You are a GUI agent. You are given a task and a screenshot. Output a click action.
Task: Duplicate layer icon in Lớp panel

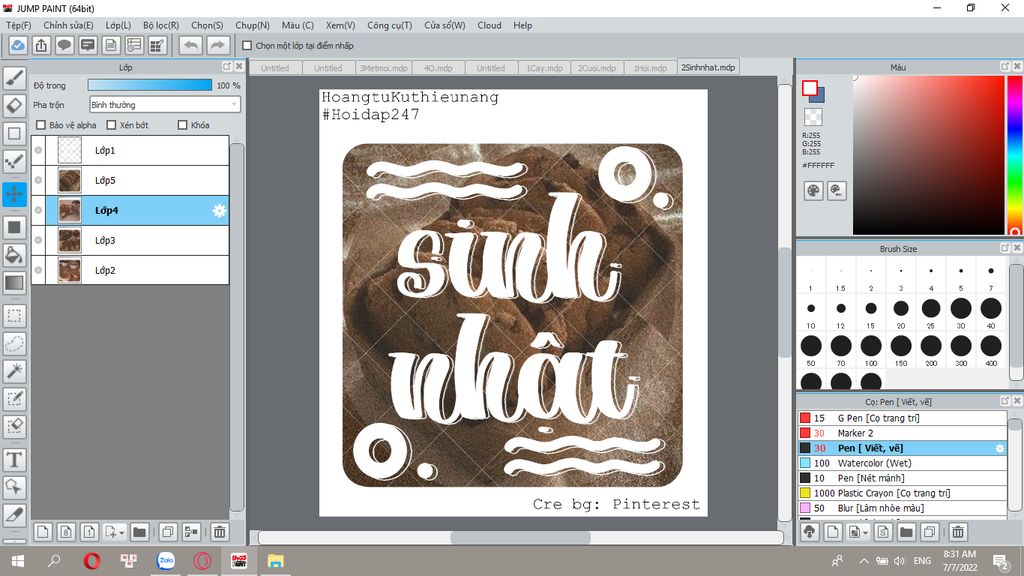point(168,532)
